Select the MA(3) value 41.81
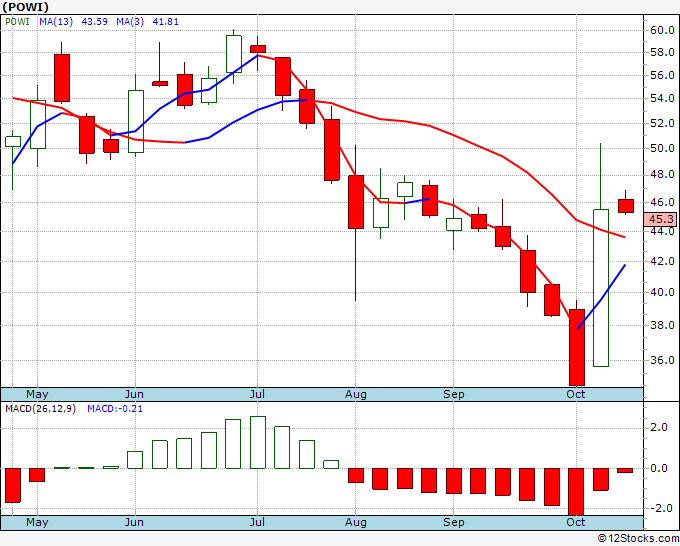This screenshot has width=680, height=546. pyautogui.click(x=165, y=22)
